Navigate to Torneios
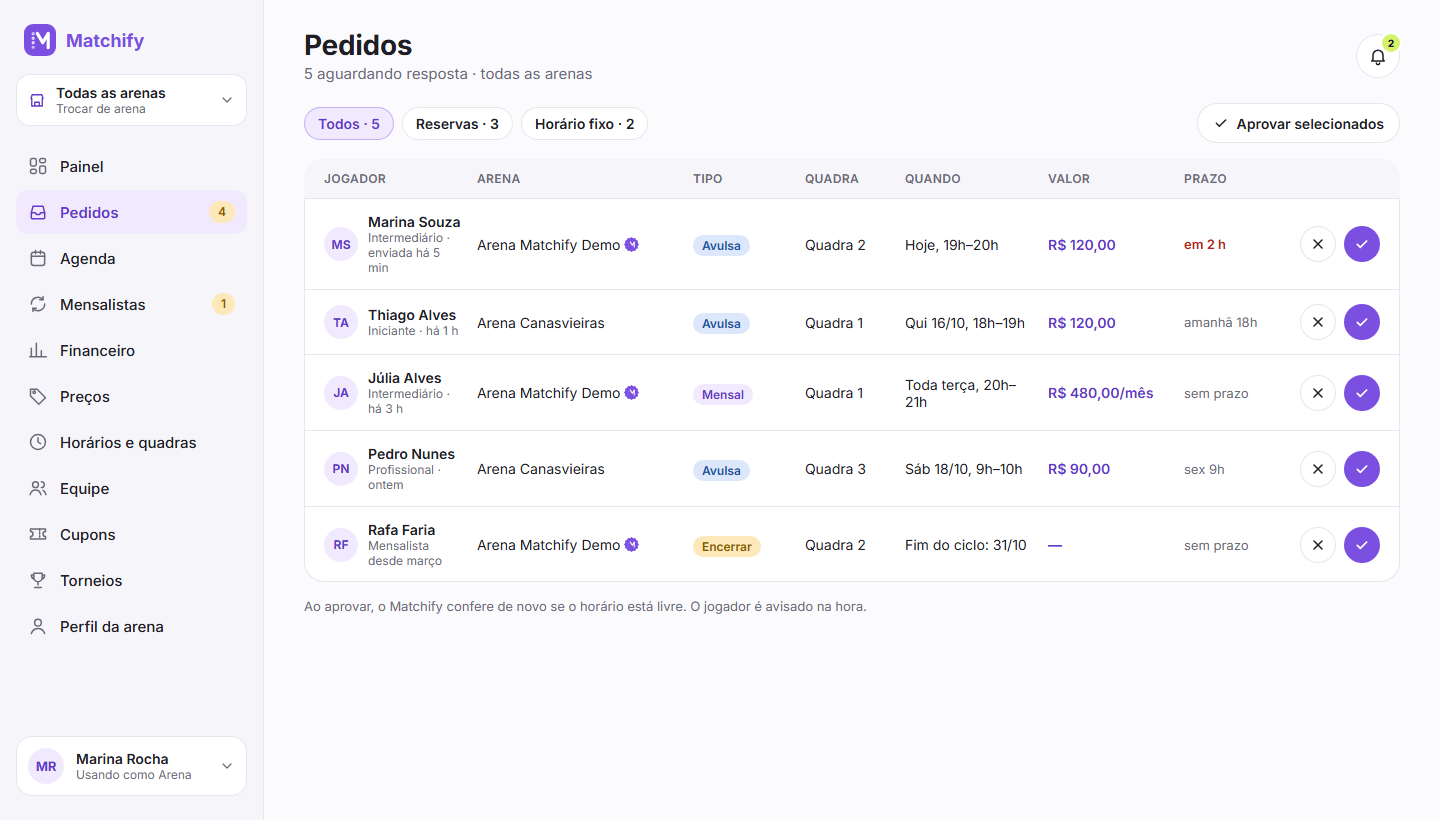 [131, 581]
